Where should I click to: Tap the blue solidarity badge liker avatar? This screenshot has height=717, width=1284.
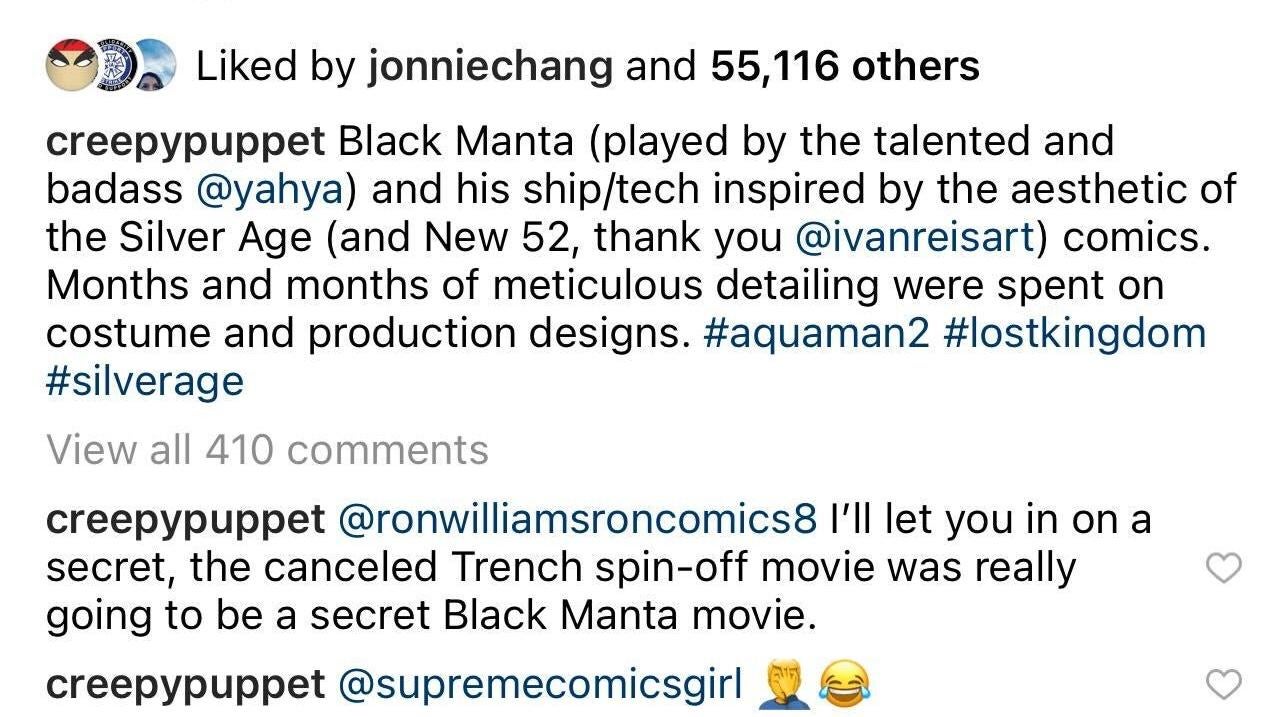(115, 67)
